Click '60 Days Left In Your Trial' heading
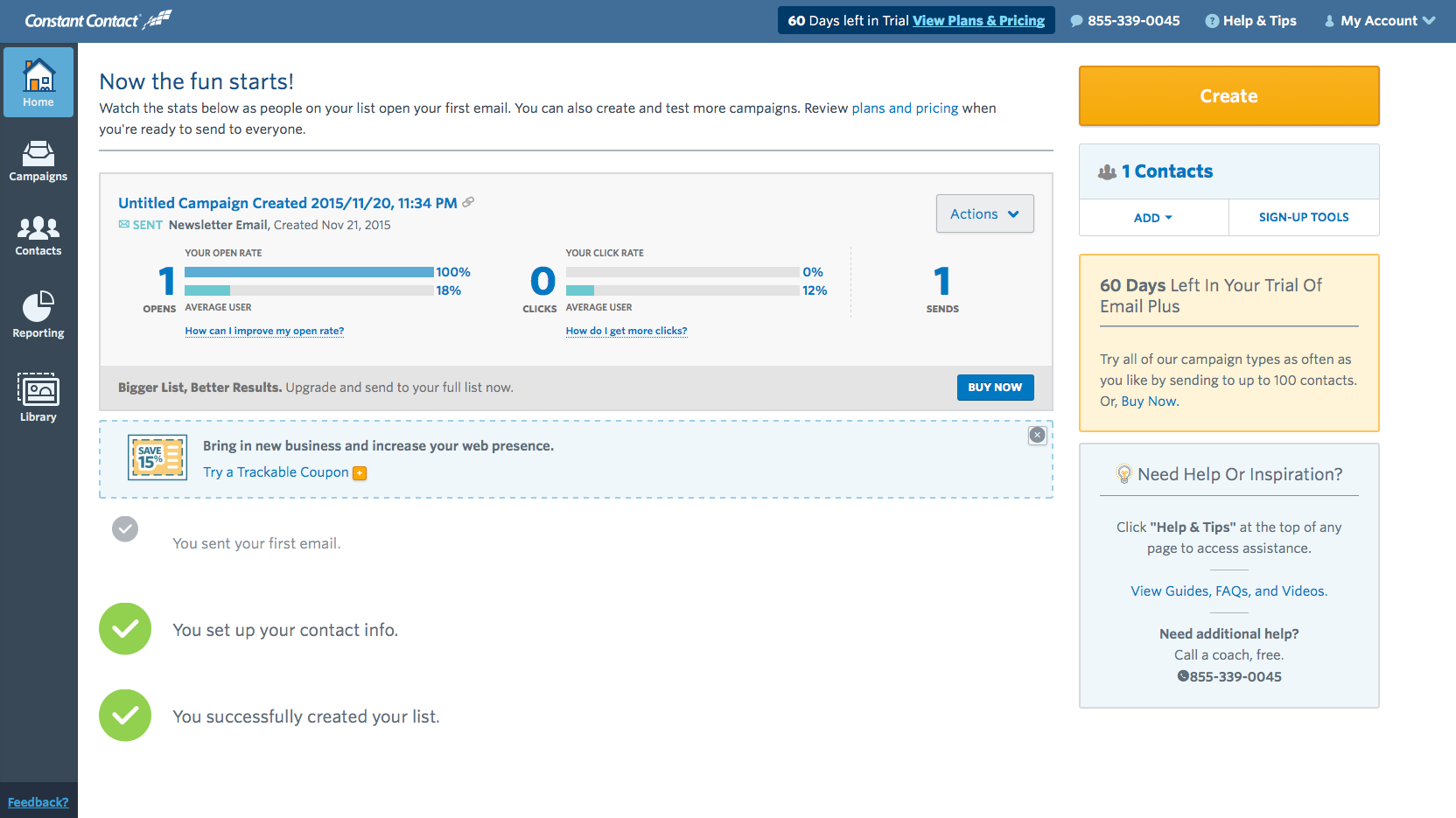1456x818 pixels. pyautogui.click(x=1211, y=296)
